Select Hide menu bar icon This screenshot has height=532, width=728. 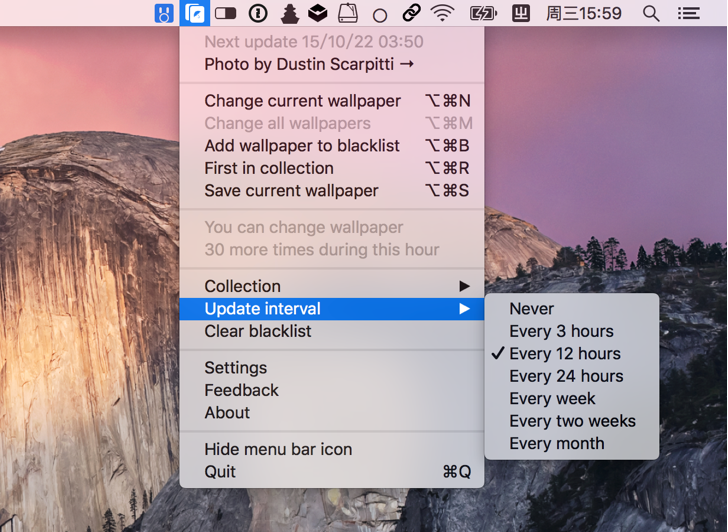[332, 449]
